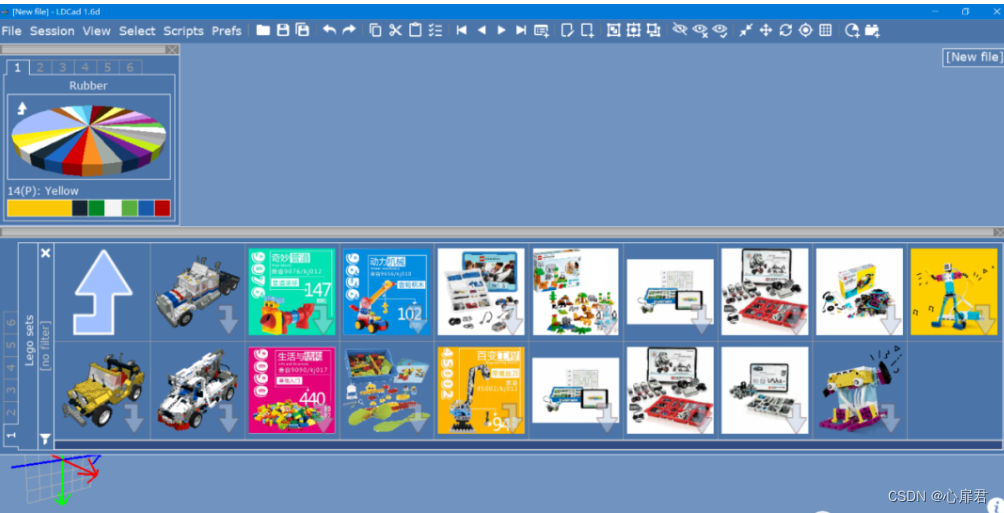Viewport: 1004px width, 513px height.
Task: Click the pie-with-plus color bin icon
Action: coord(852,31)
